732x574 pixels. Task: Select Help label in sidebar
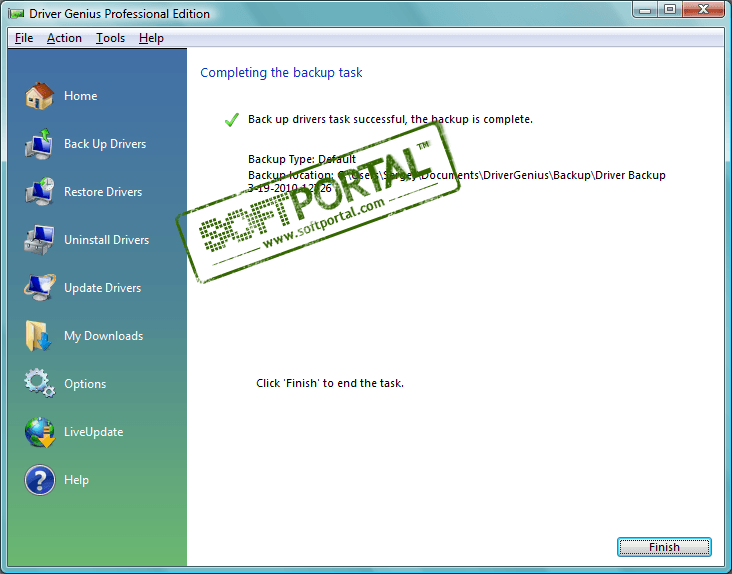76,480
